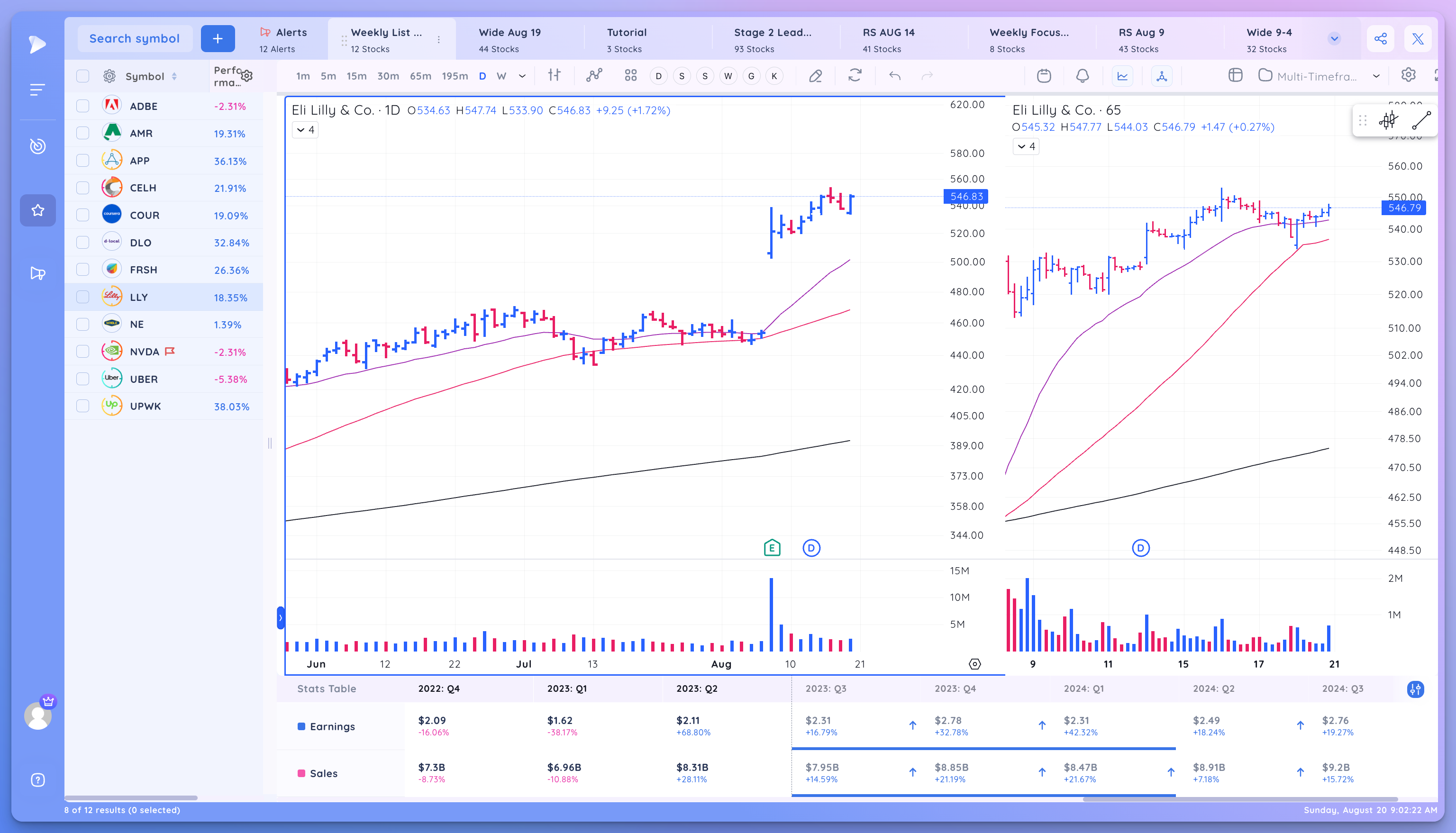Image resolution: width=1456 pixels, height=833 pixels.
Task: Select the trend line tool in floating toolbar
Action: point(1421,120)
